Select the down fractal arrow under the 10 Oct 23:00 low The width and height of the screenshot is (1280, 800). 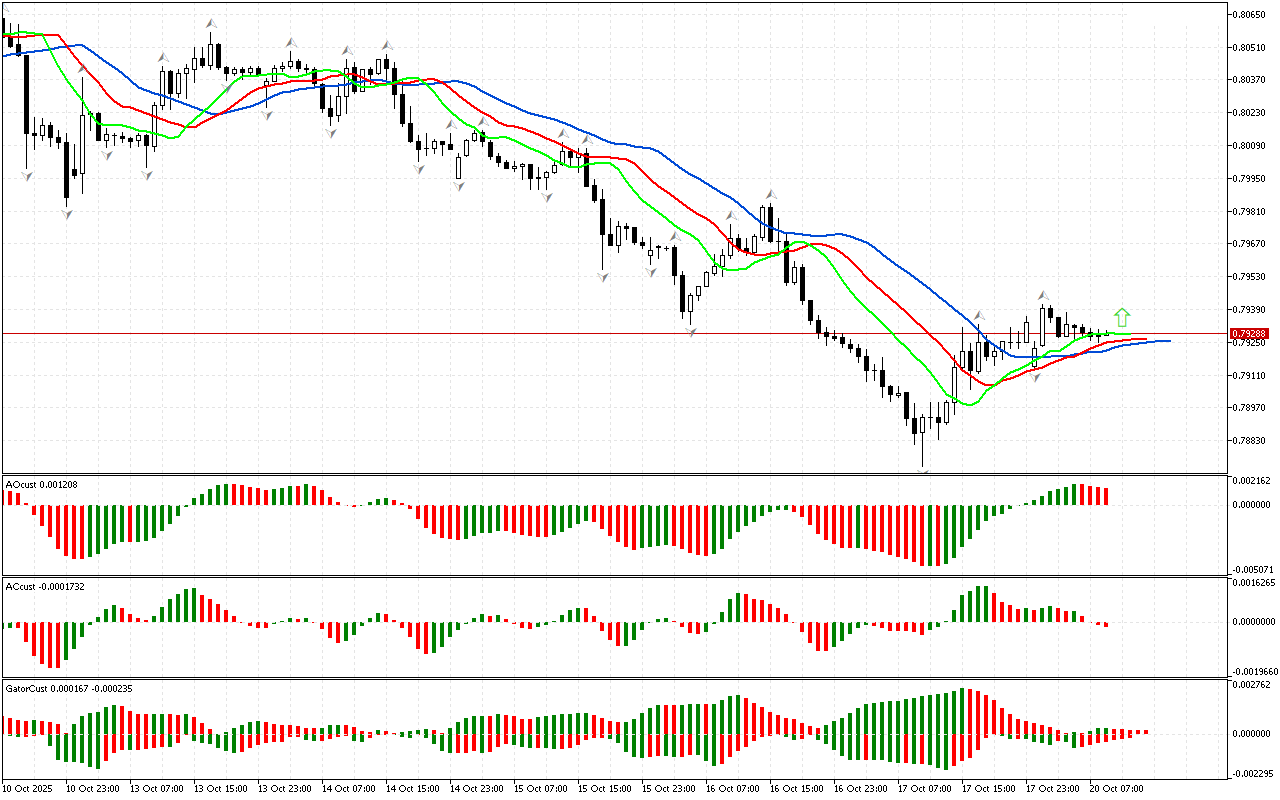coord(67,214)
